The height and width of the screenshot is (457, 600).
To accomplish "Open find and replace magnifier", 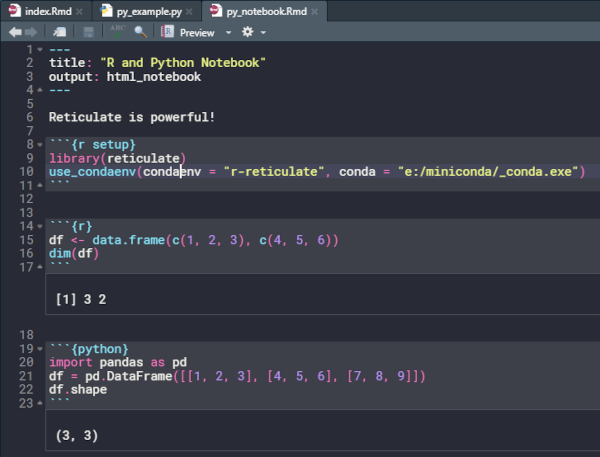I will pos(140,32).
